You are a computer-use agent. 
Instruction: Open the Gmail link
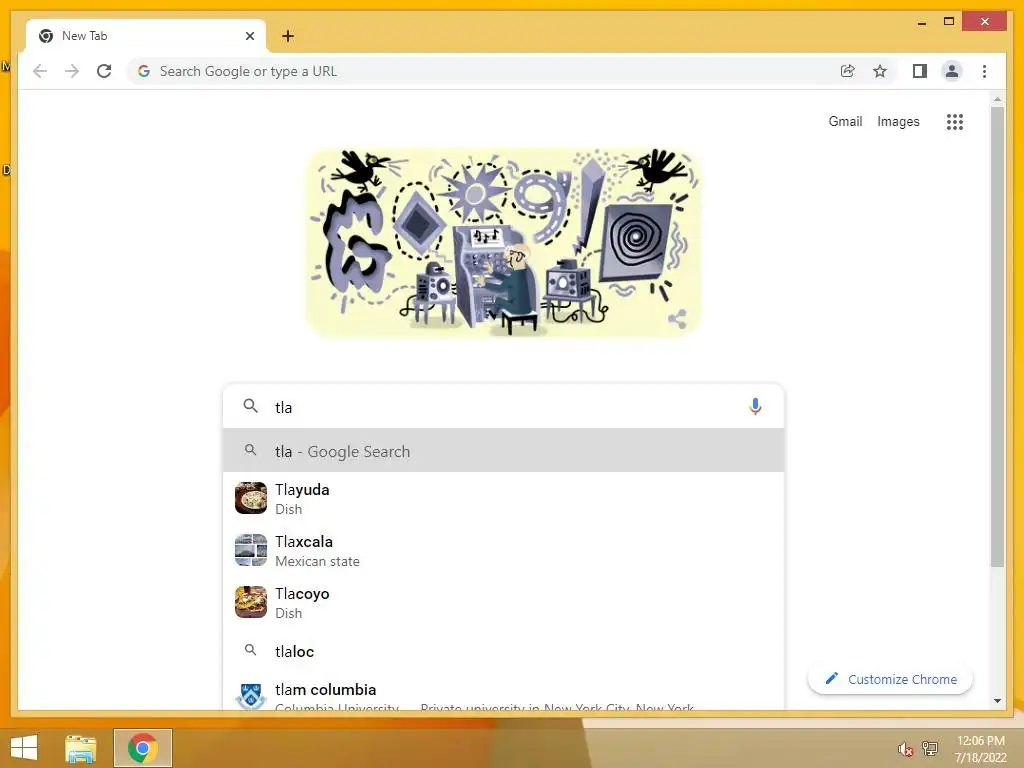845,121
